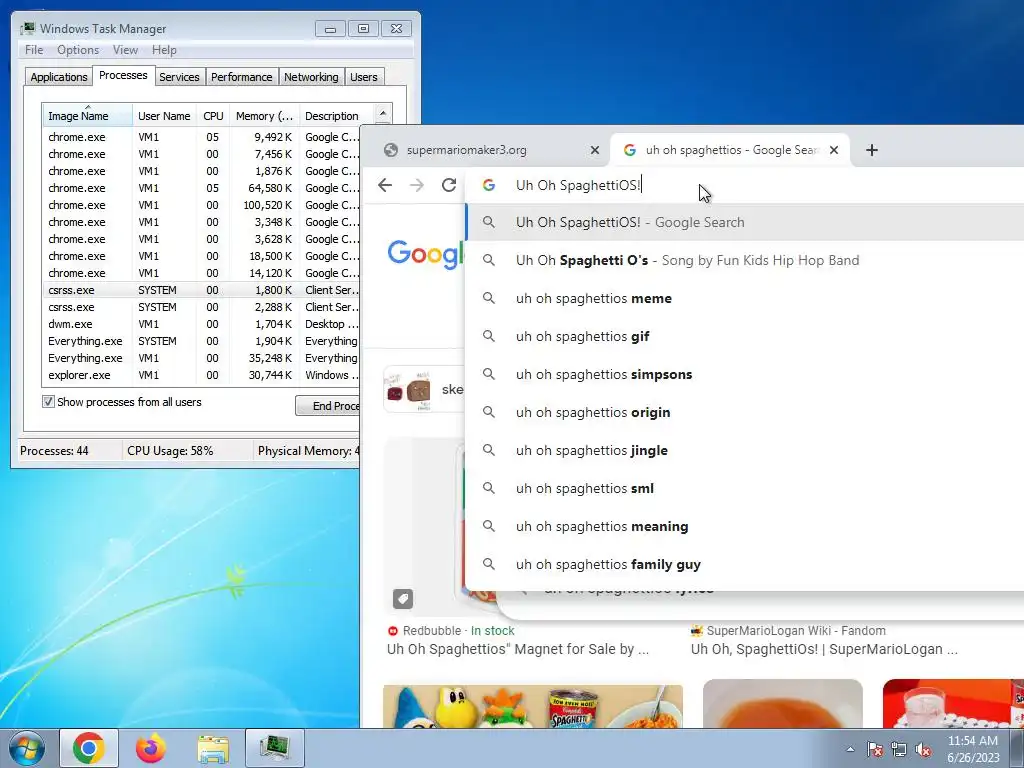Show hidden system tray icons
The width and height of the screenshot is (1024, 768).
coord(850,750)
